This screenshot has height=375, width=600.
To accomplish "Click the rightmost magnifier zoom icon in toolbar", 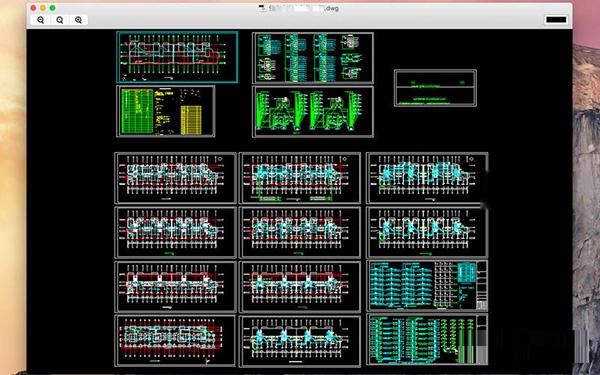I will (78, 20).
